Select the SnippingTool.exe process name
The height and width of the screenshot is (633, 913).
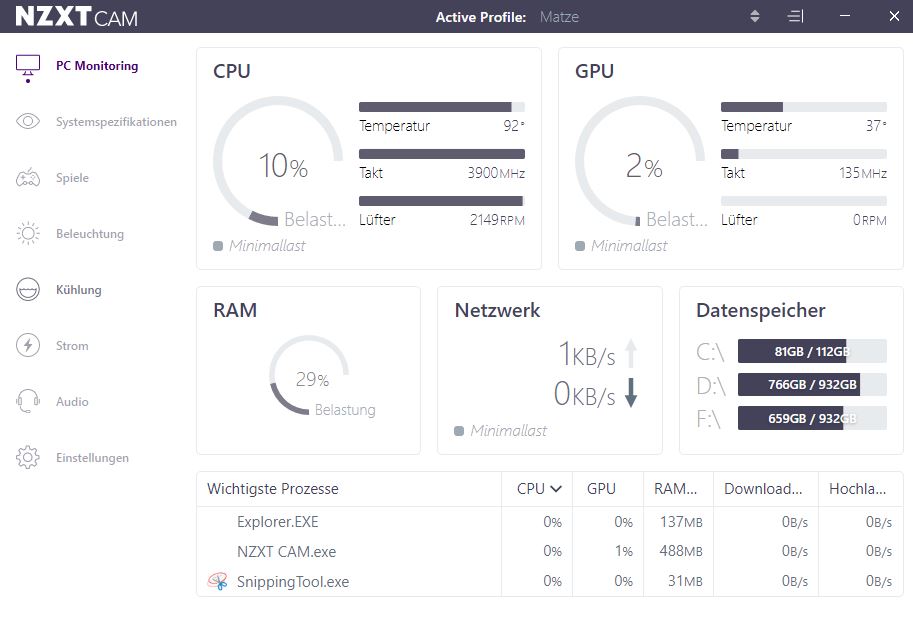(293, 581)
